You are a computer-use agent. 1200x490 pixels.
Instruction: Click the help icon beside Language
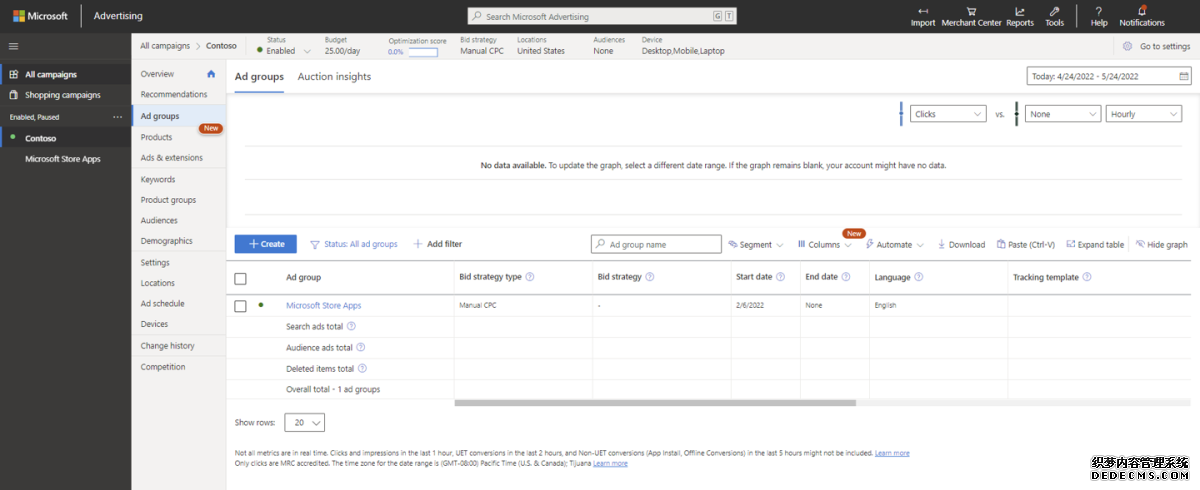pos(918,277)
